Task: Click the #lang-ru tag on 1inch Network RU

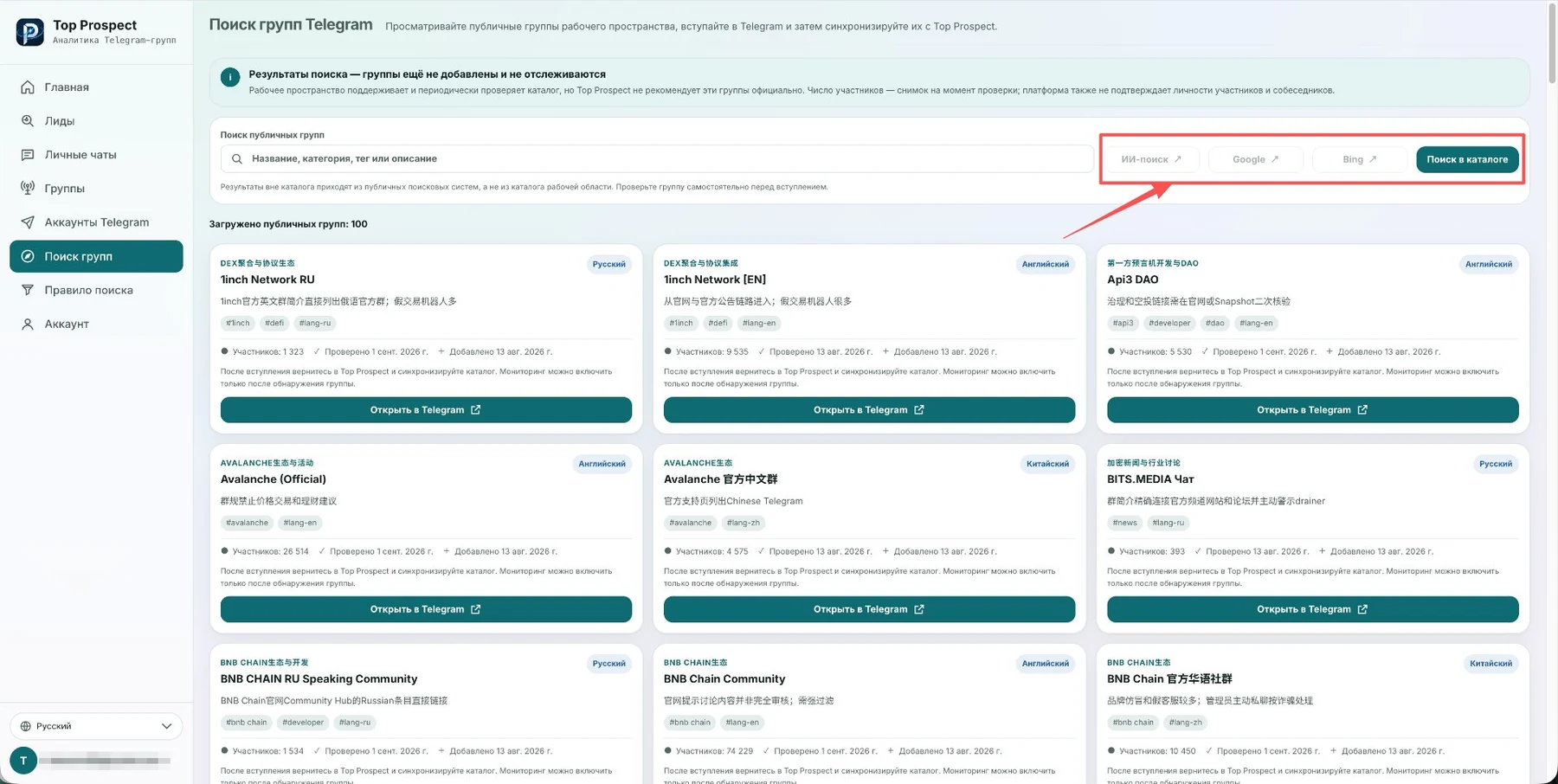Action: (315, 324)
